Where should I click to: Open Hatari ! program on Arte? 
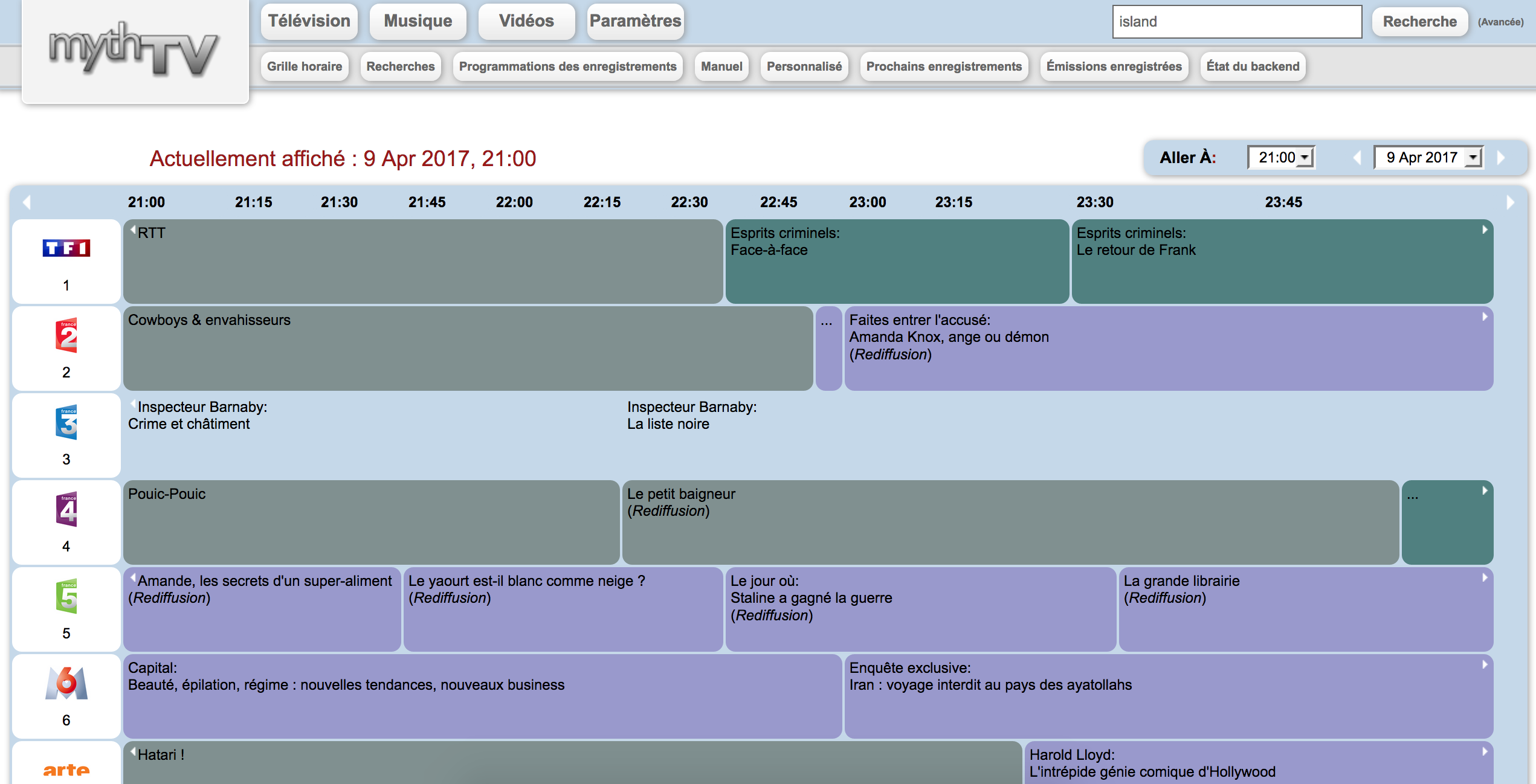pos(572,762)
